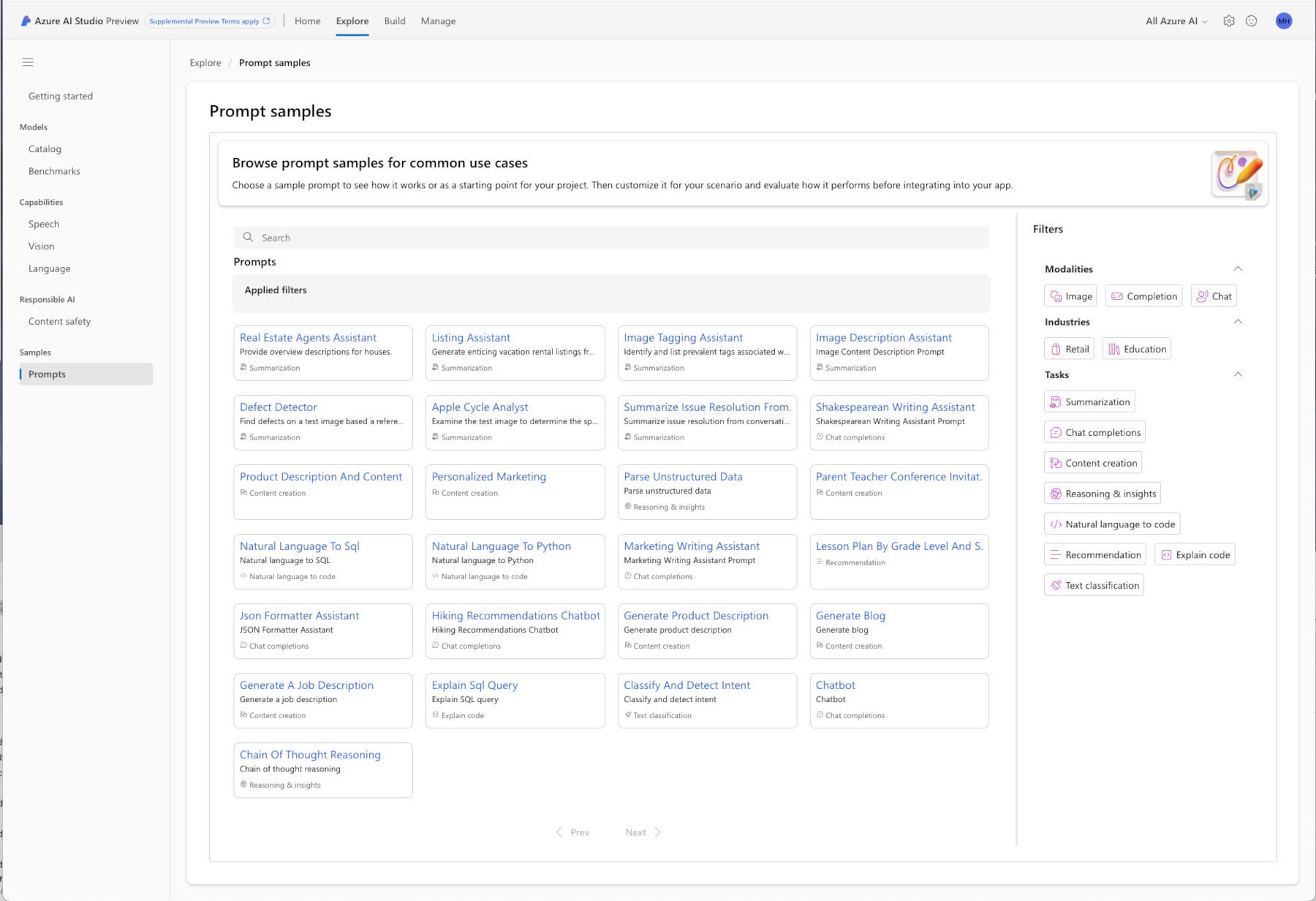This screenshot has width=1316, height=901.
Task: Click the prompt samples illustration image
Action: (1238, 174)
